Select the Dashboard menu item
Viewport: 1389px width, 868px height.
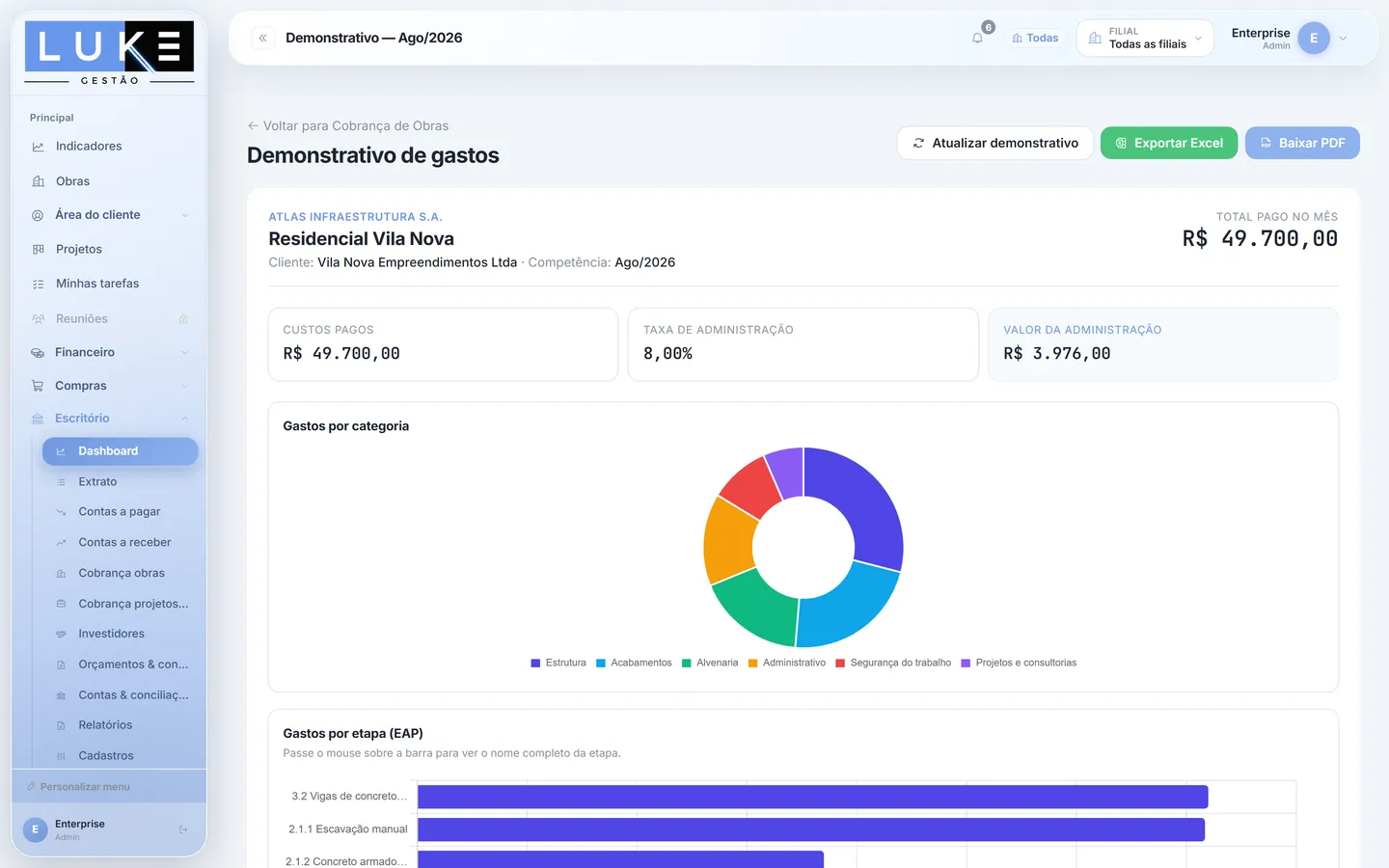120,451
